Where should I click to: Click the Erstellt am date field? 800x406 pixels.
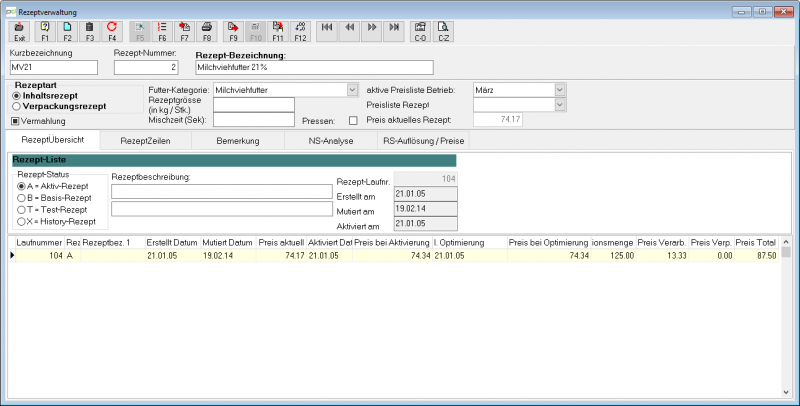[426, 194]
